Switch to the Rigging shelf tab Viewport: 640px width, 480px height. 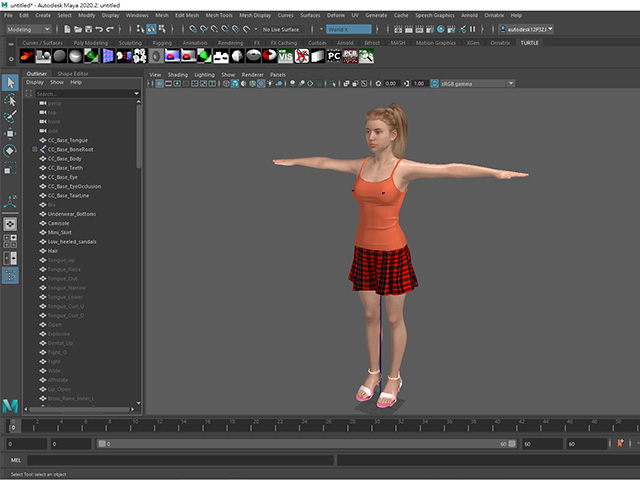point(162,43)
